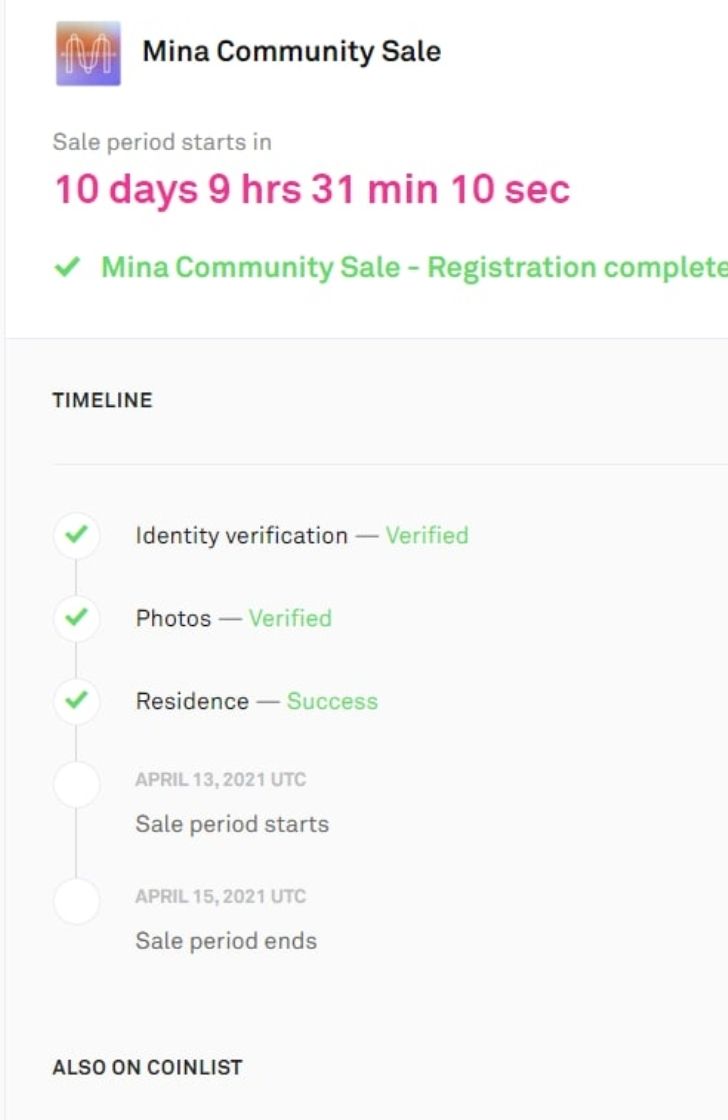Open the Mina Community Sale title
The height and width of the screenshot is (1120, 728).
coord(291,51)
